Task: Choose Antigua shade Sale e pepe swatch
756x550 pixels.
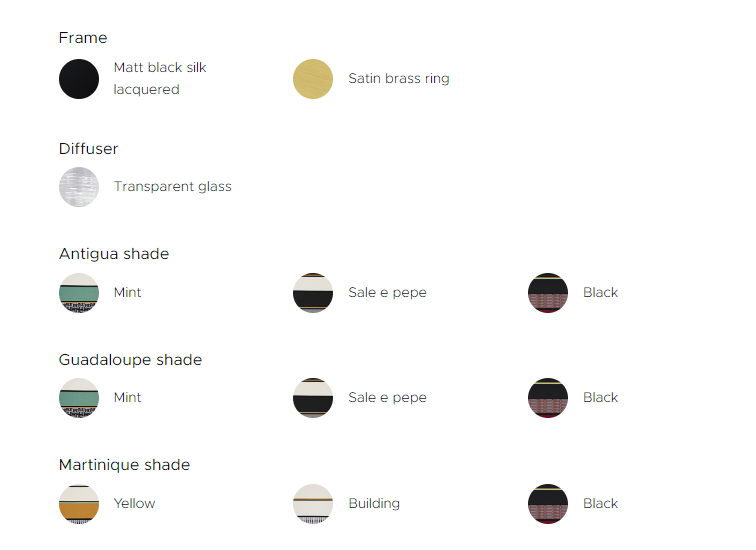Action: [313, 293]
